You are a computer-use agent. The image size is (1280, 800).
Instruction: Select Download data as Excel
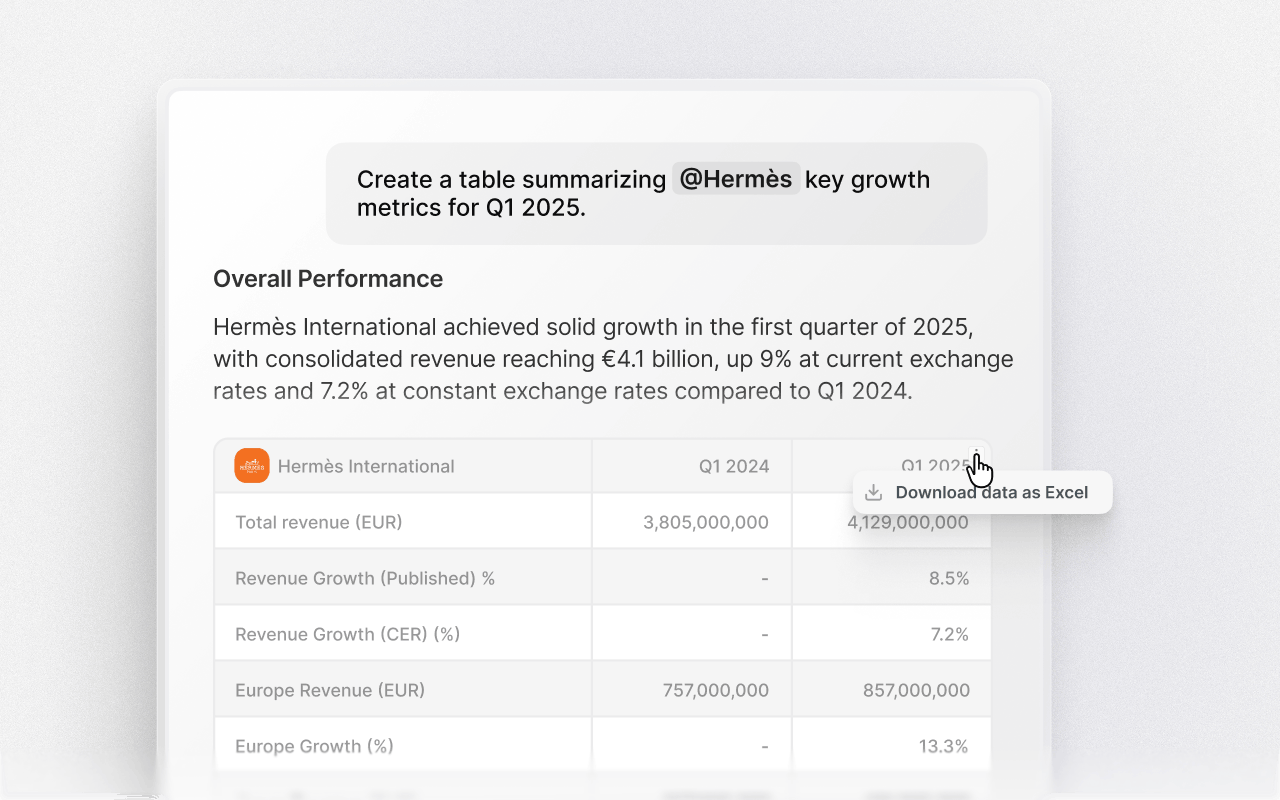point(991,492)
